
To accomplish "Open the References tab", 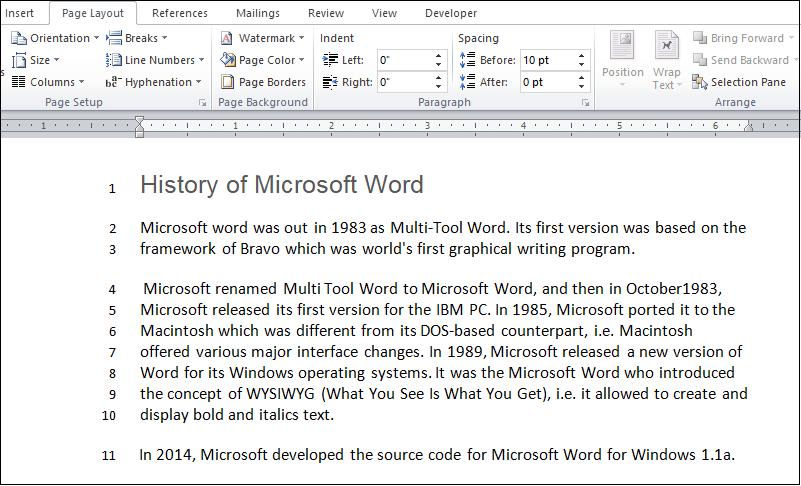I will coord(180,13).
